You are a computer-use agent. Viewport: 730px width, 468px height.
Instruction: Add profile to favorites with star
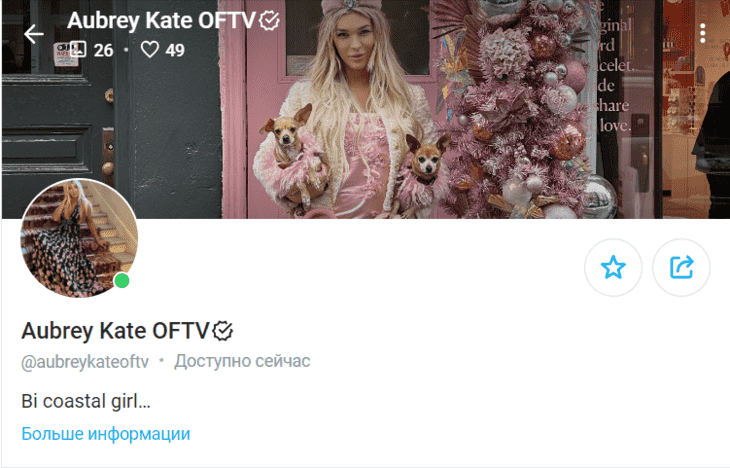pyautogui.click(x=613, y=267)
